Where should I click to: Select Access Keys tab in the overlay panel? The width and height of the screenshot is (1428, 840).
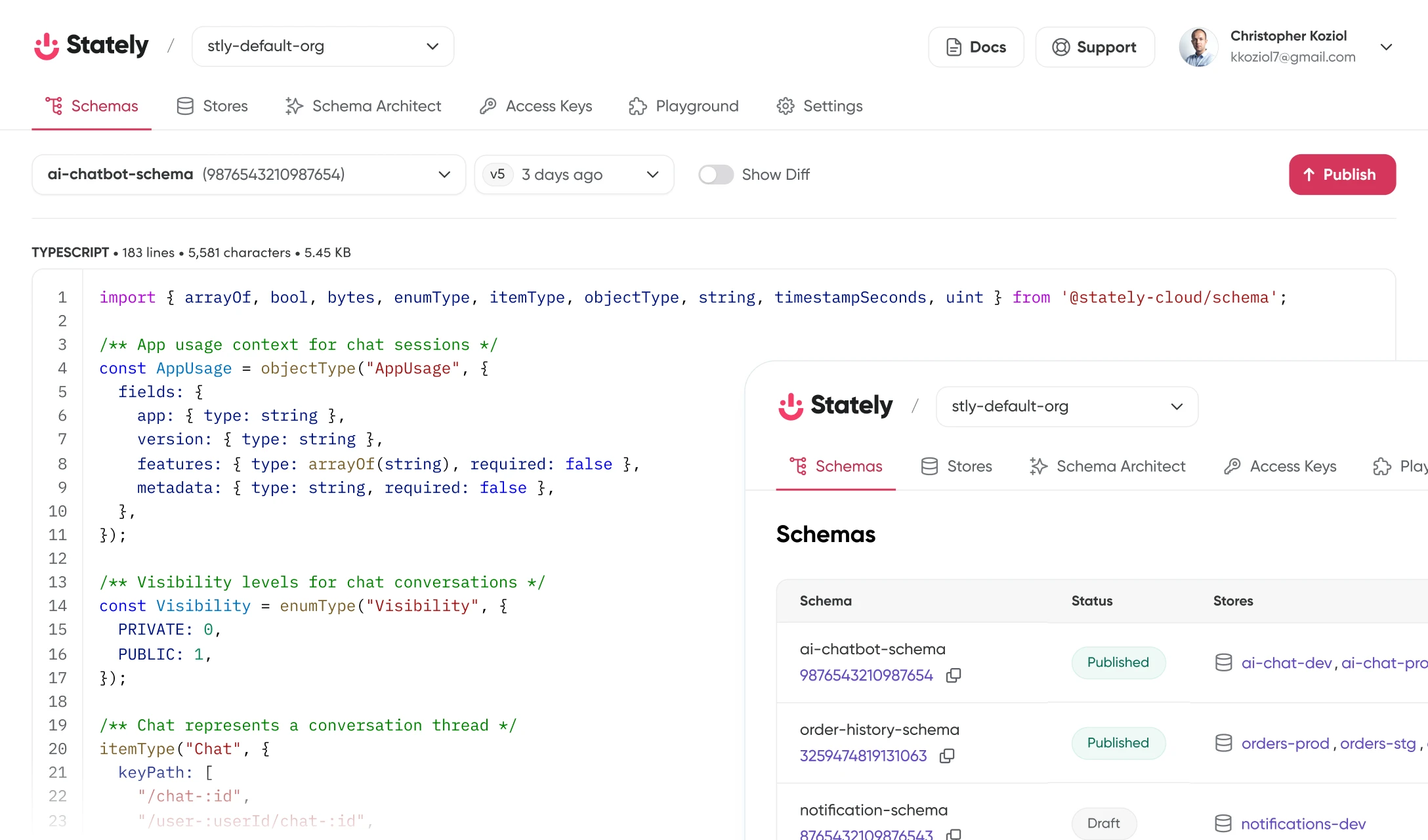point(1280,466)
